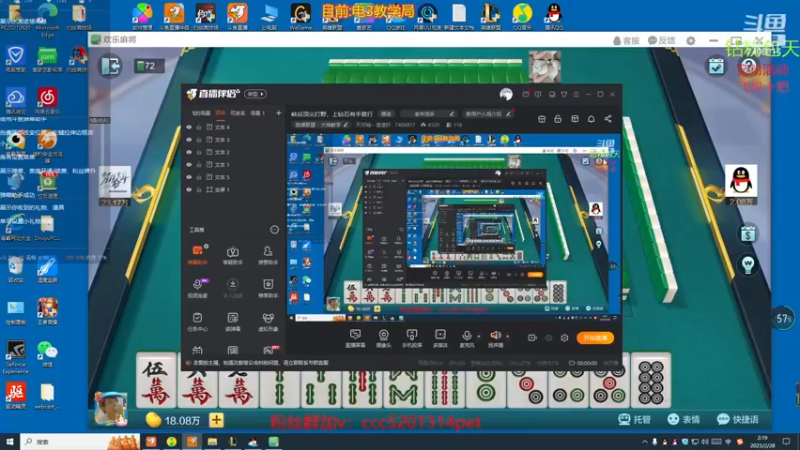The image size is (800, 450).
Task: Select the nine-dot tile at the hand's right end
Action: [651, 380]
